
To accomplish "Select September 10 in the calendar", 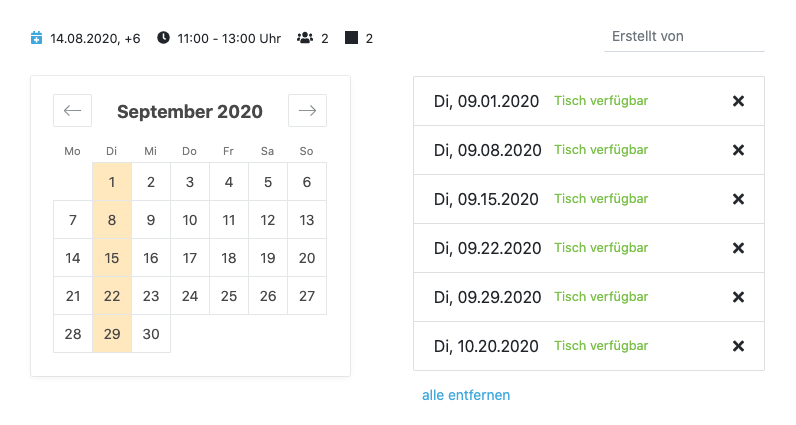I will (x=190, y=220).
